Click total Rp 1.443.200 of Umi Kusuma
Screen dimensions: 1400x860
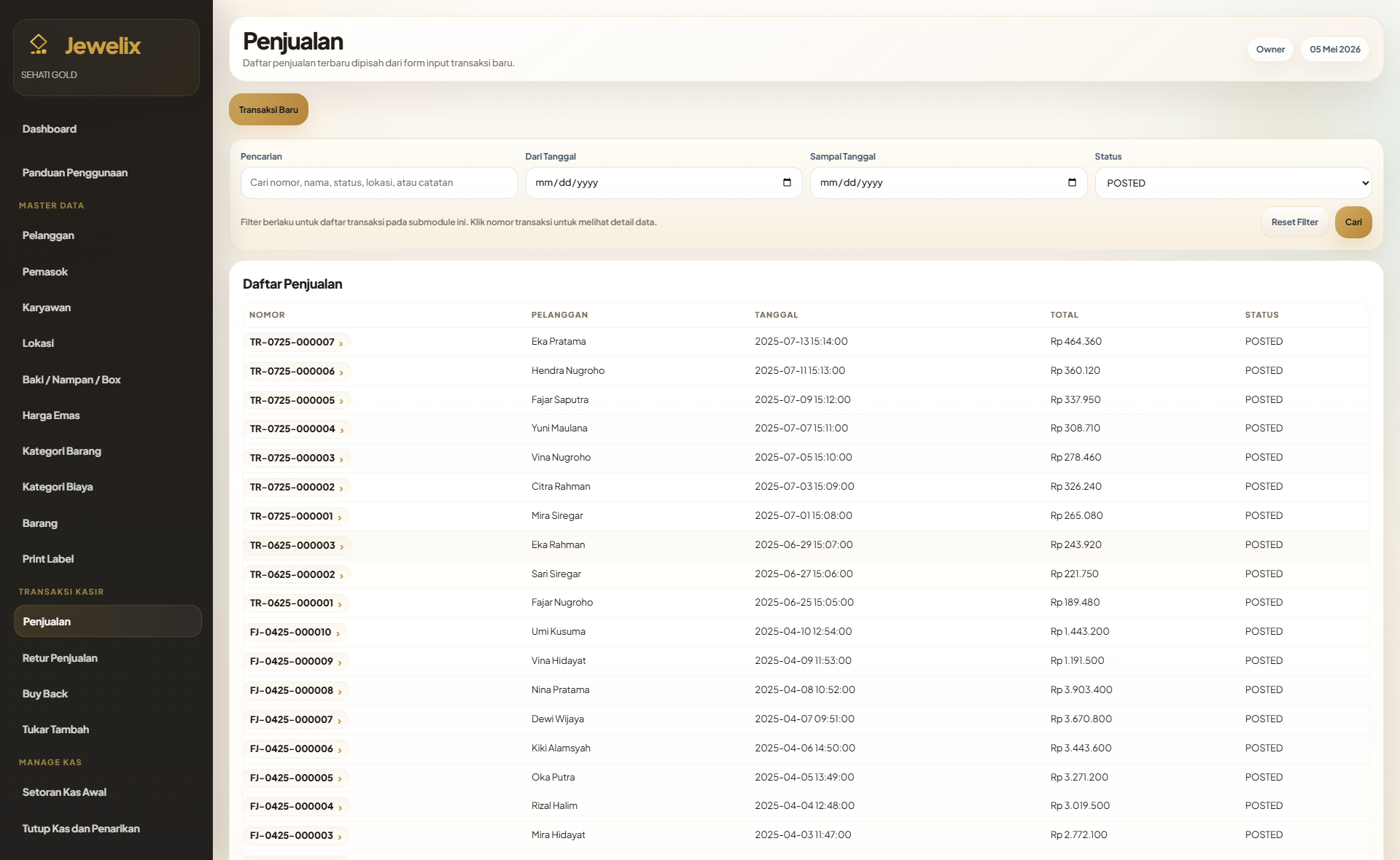[x=1080, y=631]
